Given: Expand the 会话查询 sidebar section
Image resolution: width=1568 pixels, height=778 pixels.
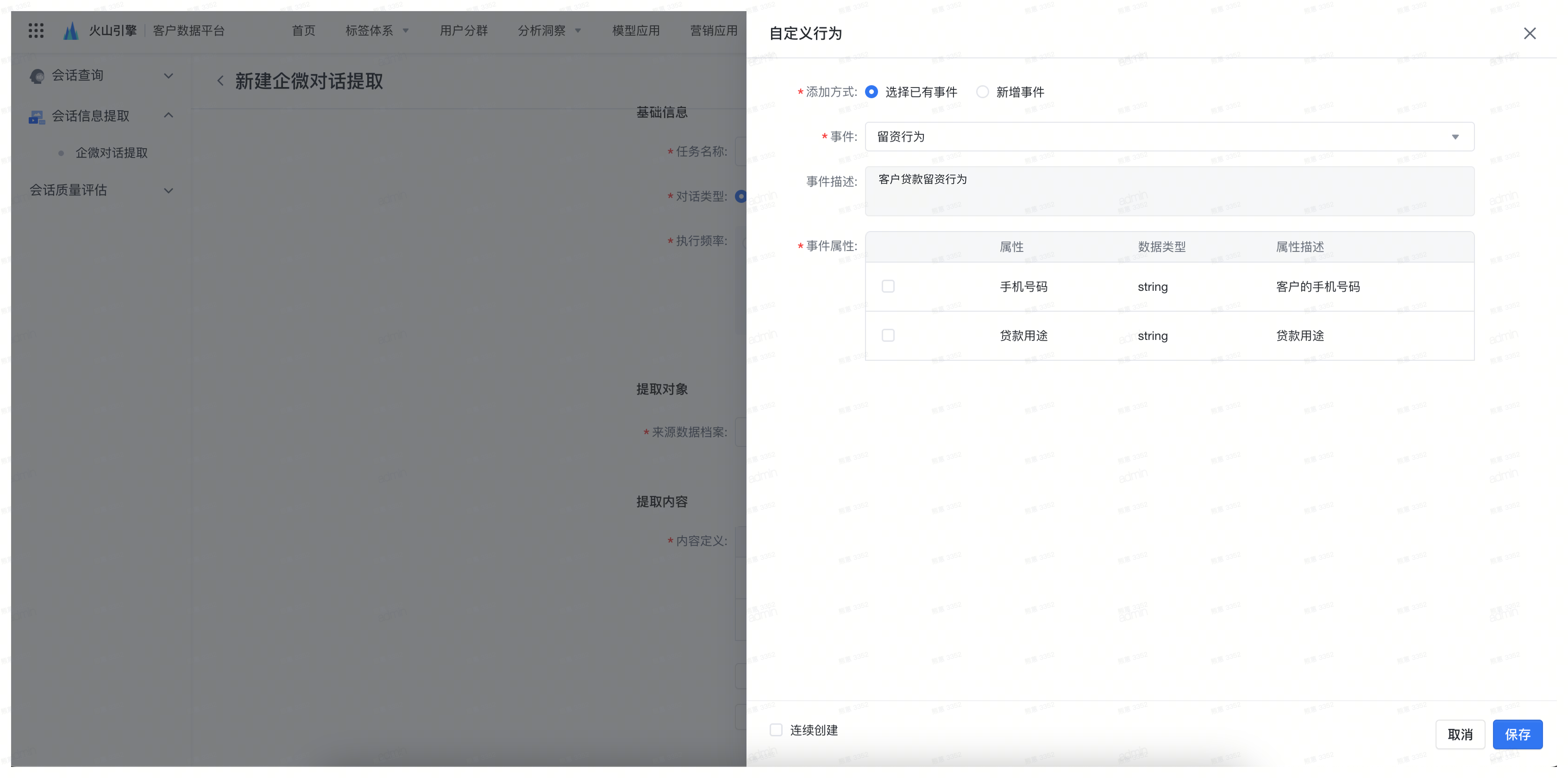Looking at the screenshot, I should 169,76.
